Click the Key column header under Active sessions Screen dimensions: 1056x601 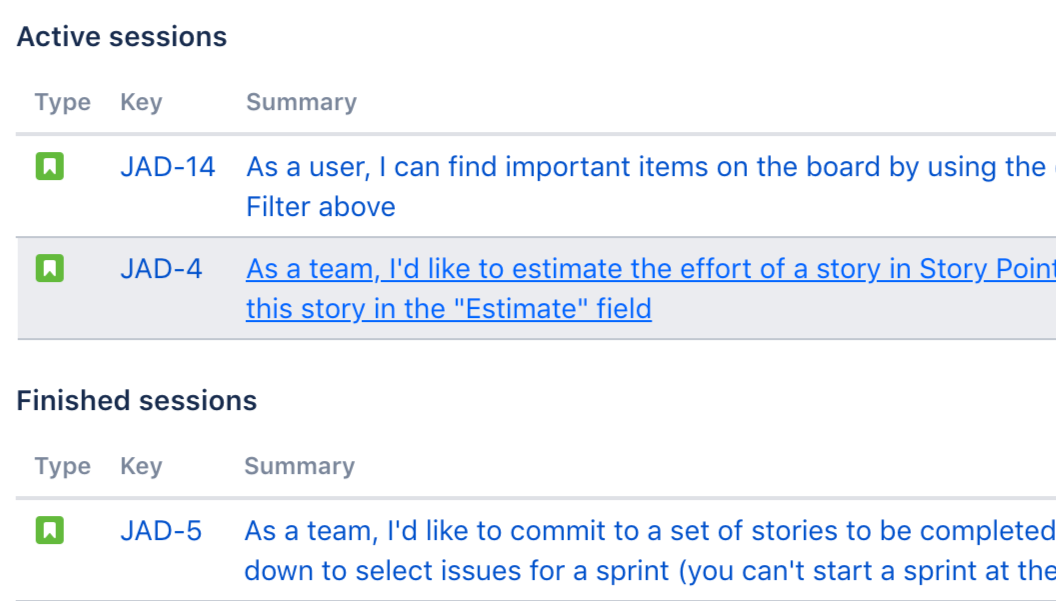141,102
